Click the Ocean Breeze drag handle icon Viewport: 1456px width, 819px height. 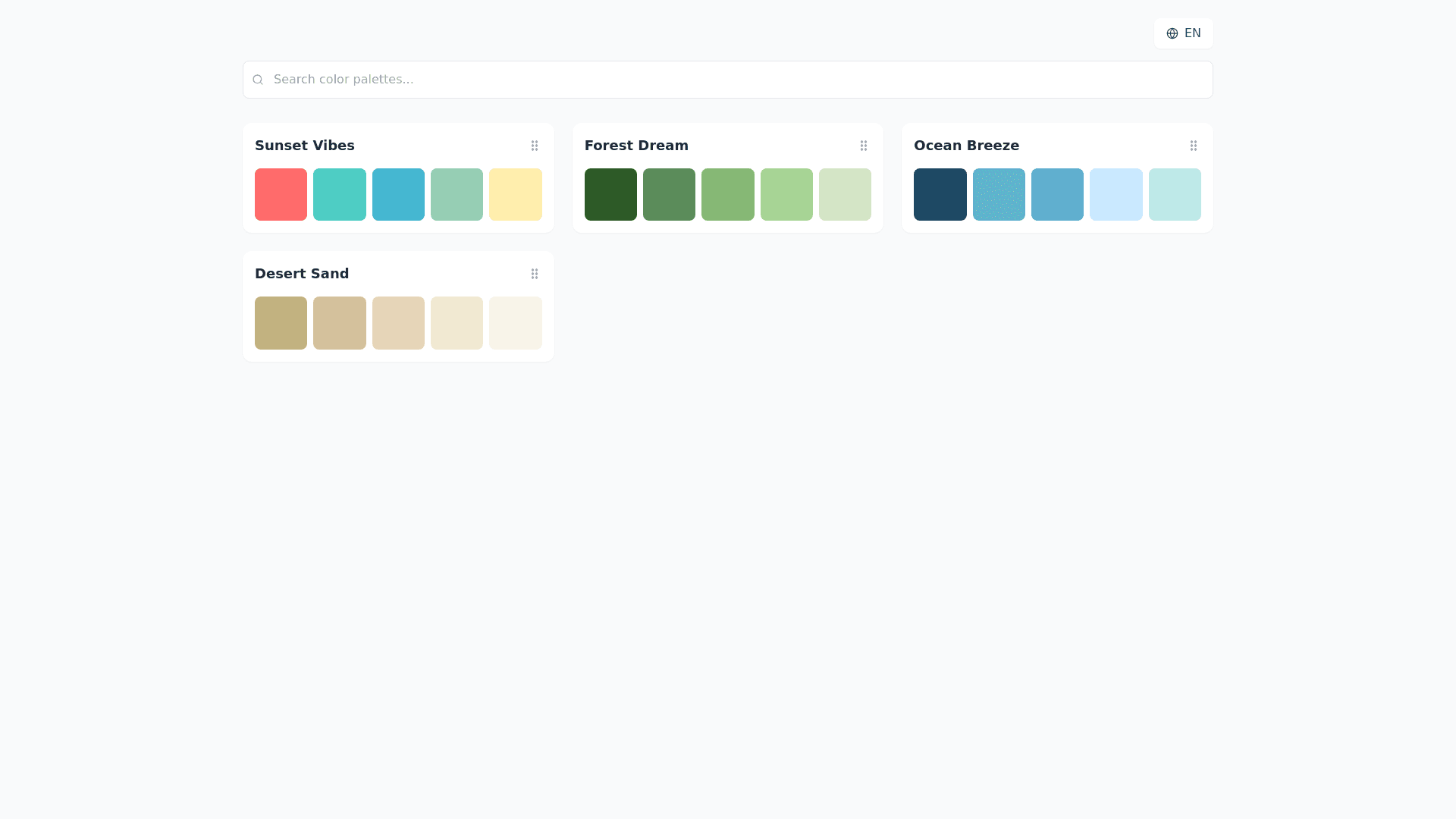coord(1193,146)
